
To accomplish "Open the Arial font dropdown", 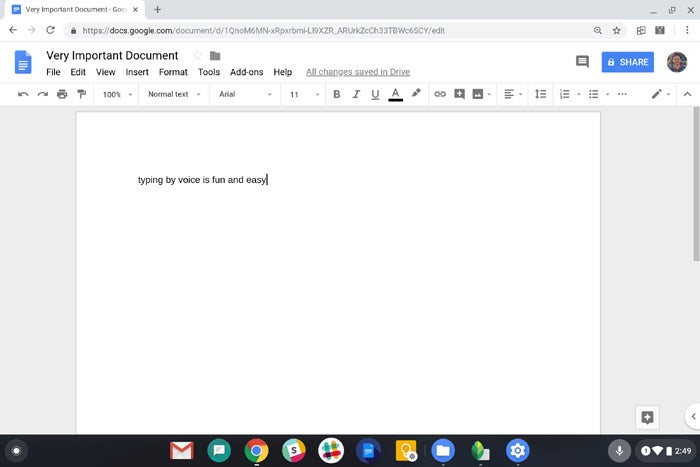I will click(245, 94).
